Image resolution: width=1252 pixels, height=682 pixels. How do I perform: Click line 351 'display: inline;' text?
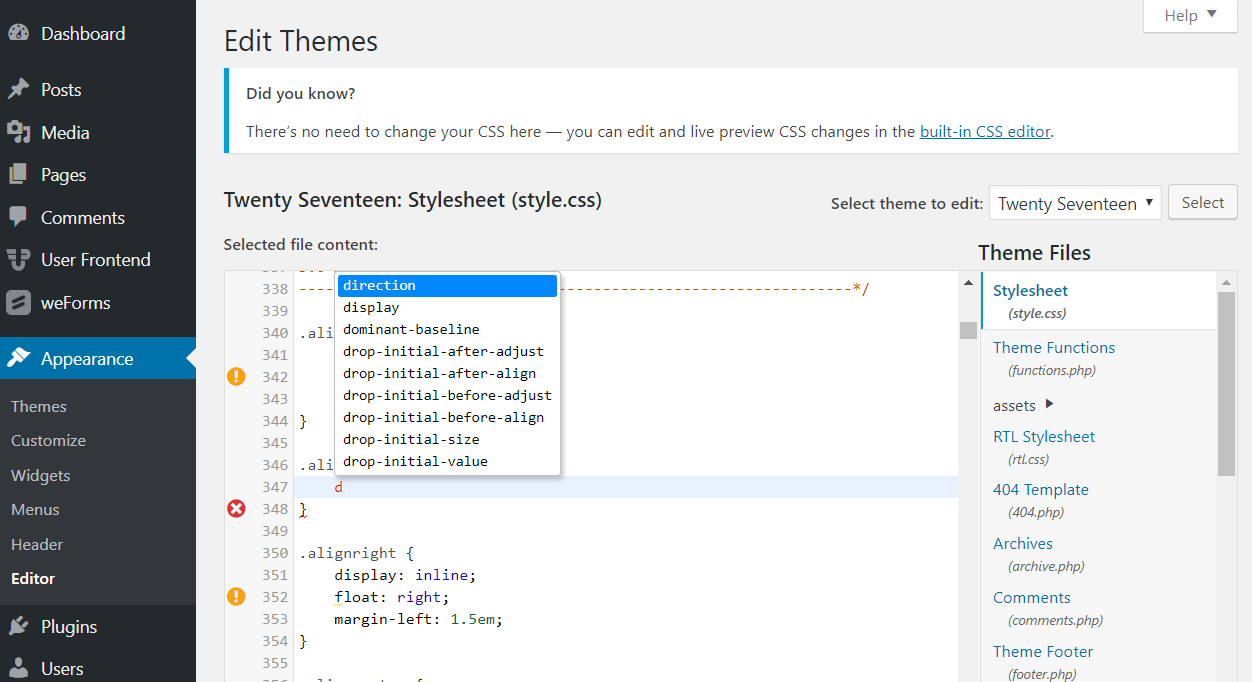(405, 575)
